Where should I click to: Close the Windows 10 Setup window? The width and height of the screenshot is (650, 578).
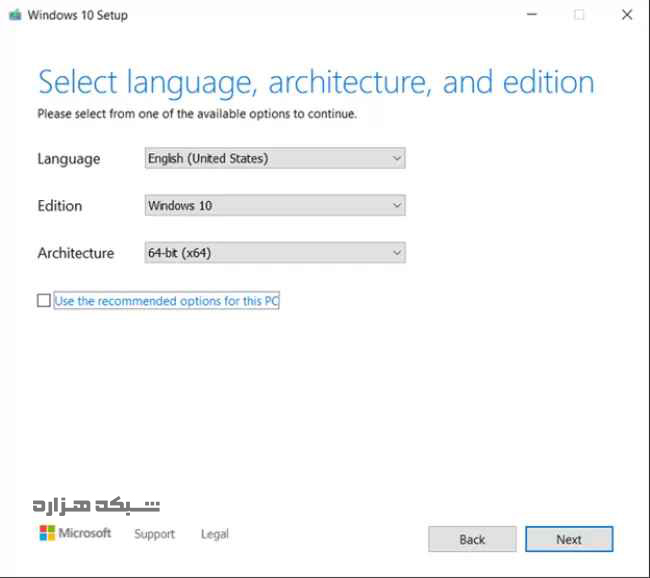627,15
